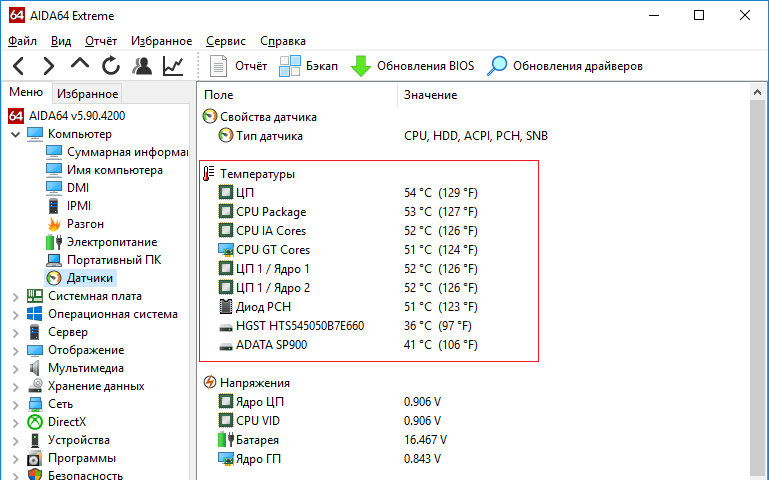Open the Сервис menu
Image resolution: width=769 pixels, height=480 pixels.
pos(226,41)
